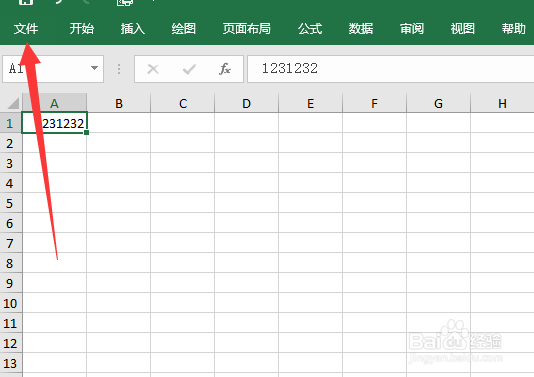534x377 pixels.
Task: Open the 帮助 ribbon tab
Action: [514, 29]
